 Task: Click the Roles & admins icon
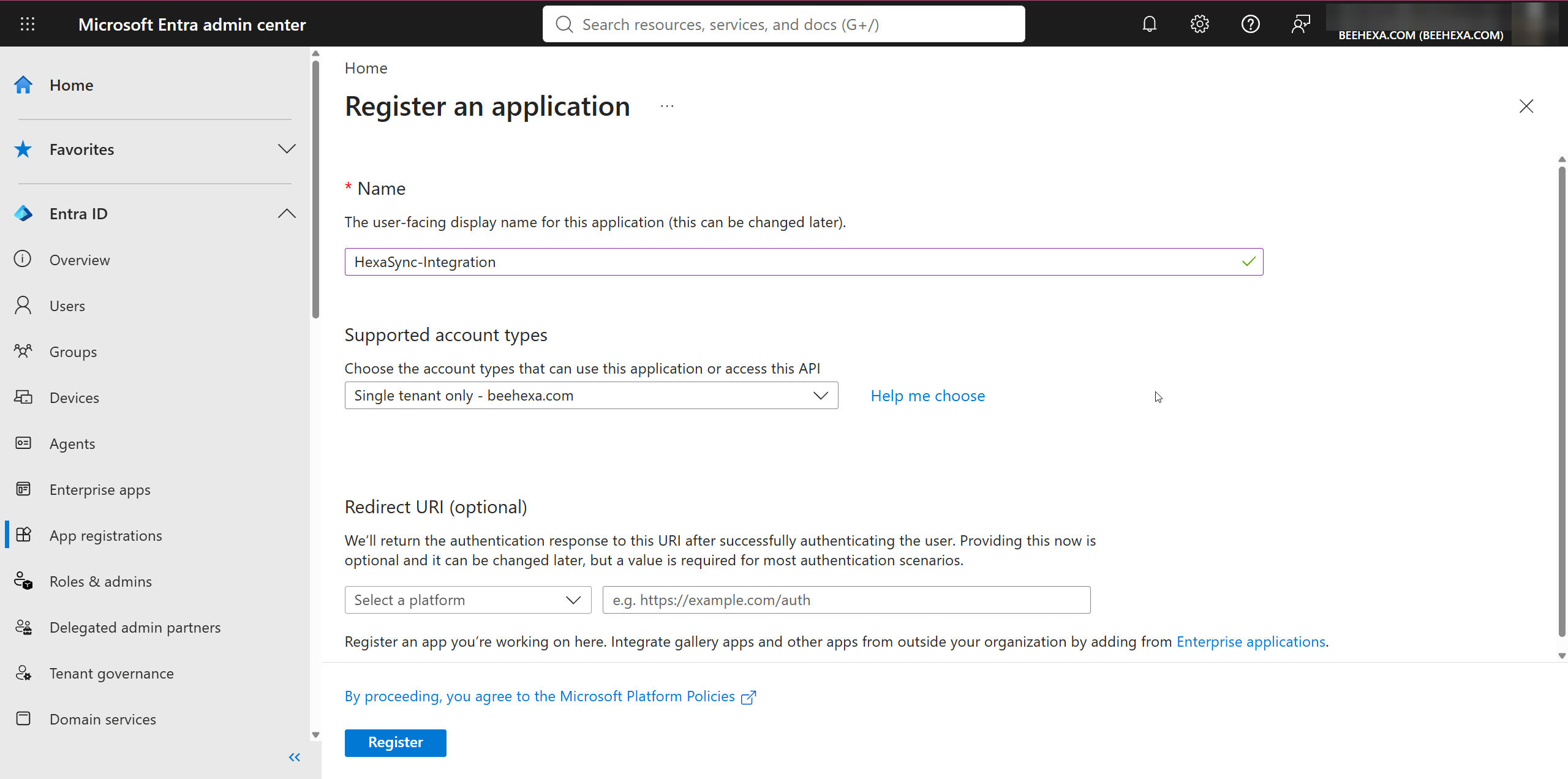click(23, 581)
